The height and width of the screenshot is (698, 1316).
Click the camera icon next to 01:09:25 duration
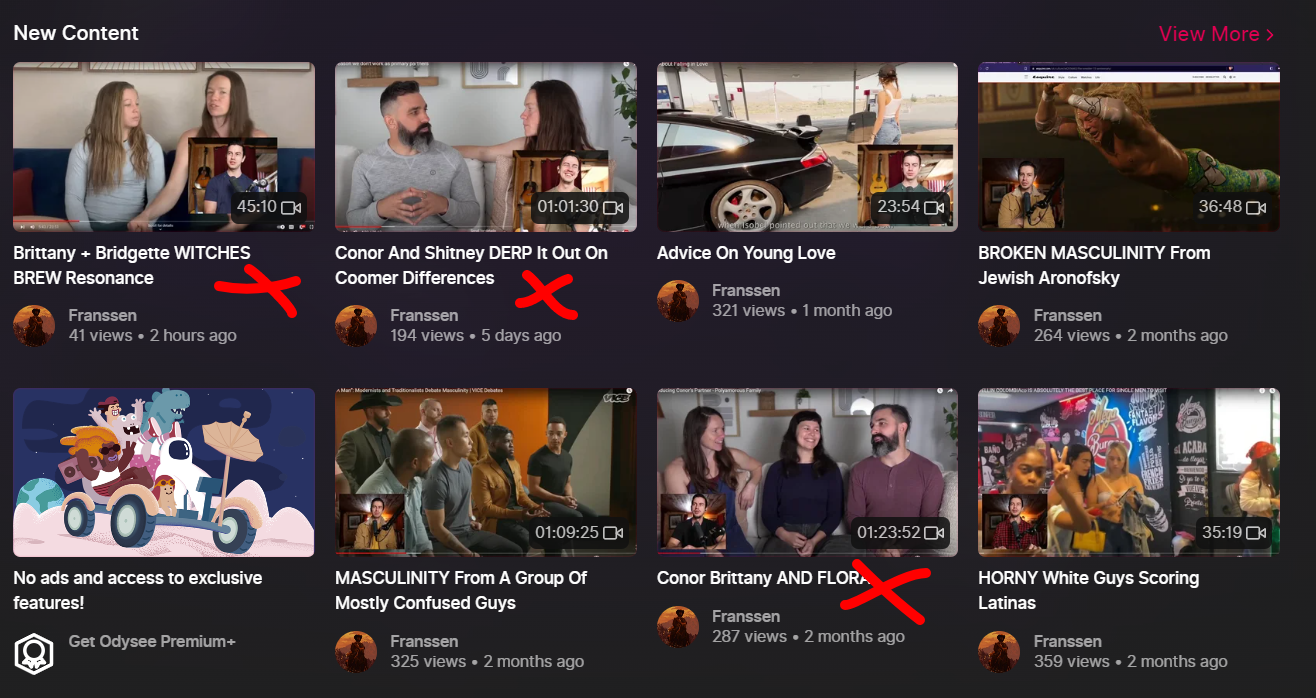(x=613, y=532)
